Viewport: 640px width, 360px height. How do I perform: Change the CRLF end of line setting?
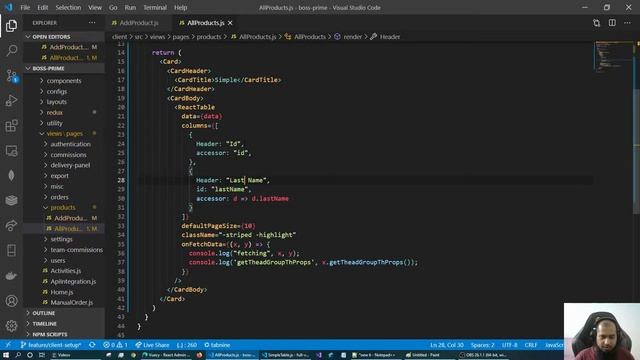[531, 345]
